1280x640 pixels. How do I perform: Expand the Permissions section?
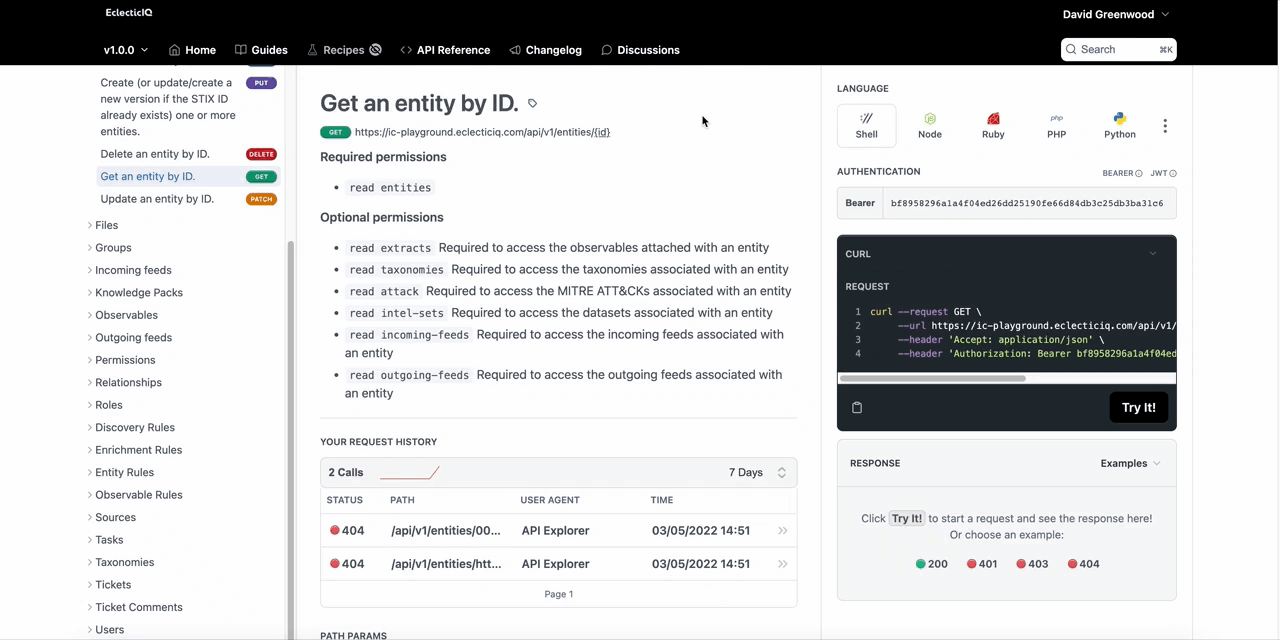pyautogui.click(x=121, y=360)
